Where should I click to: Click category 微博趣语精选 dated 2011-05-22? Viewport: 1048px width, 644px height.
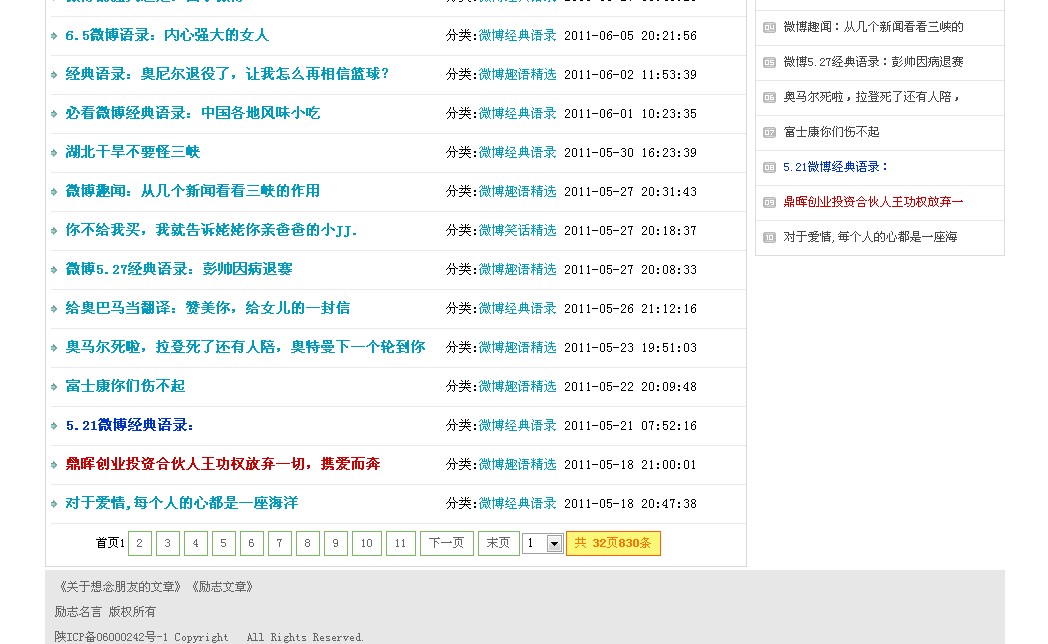coord(517,386)
